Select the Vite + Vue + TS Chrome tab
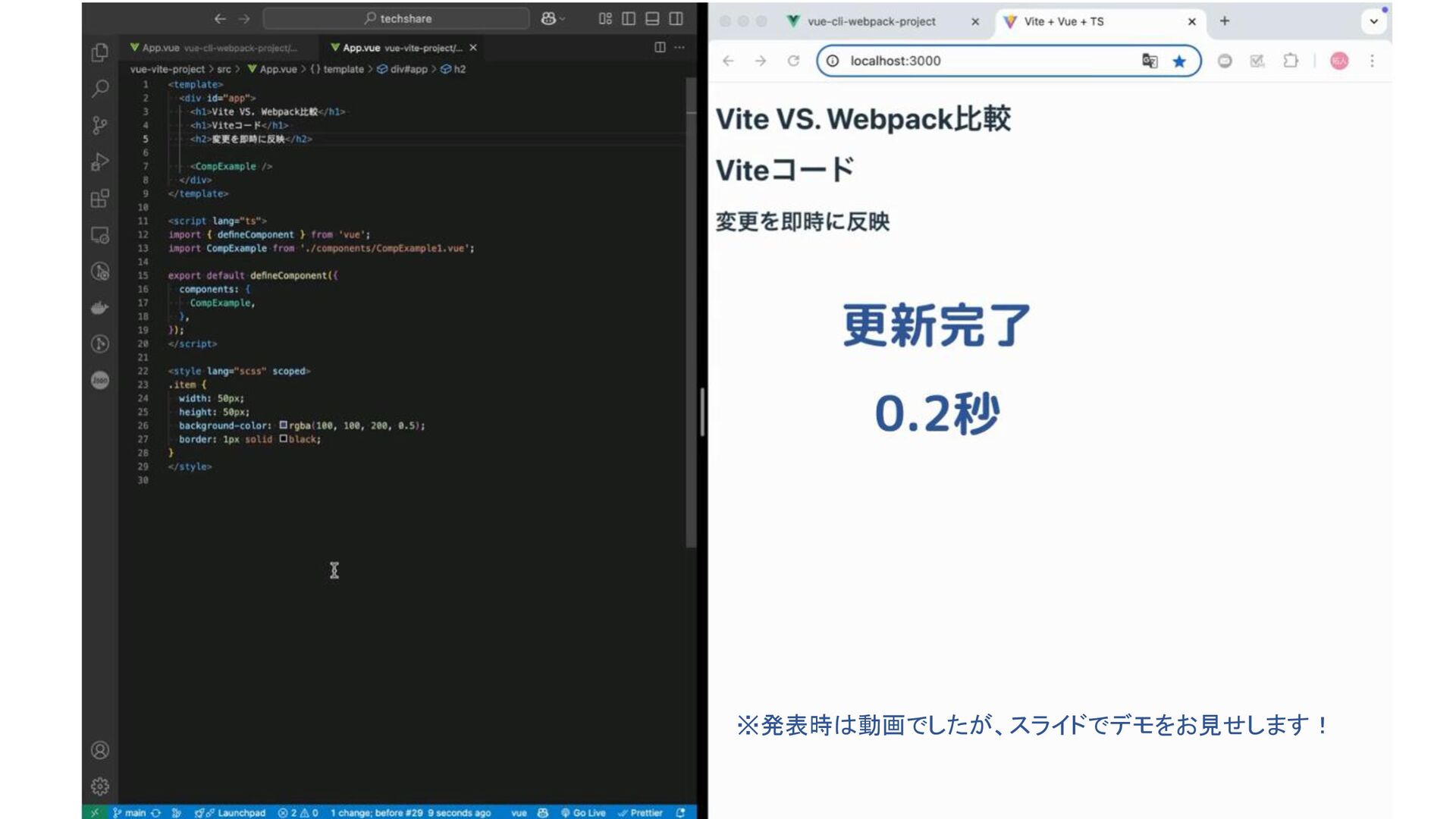The width and height of the screenshot is (1456, 819). [1063, 21]
